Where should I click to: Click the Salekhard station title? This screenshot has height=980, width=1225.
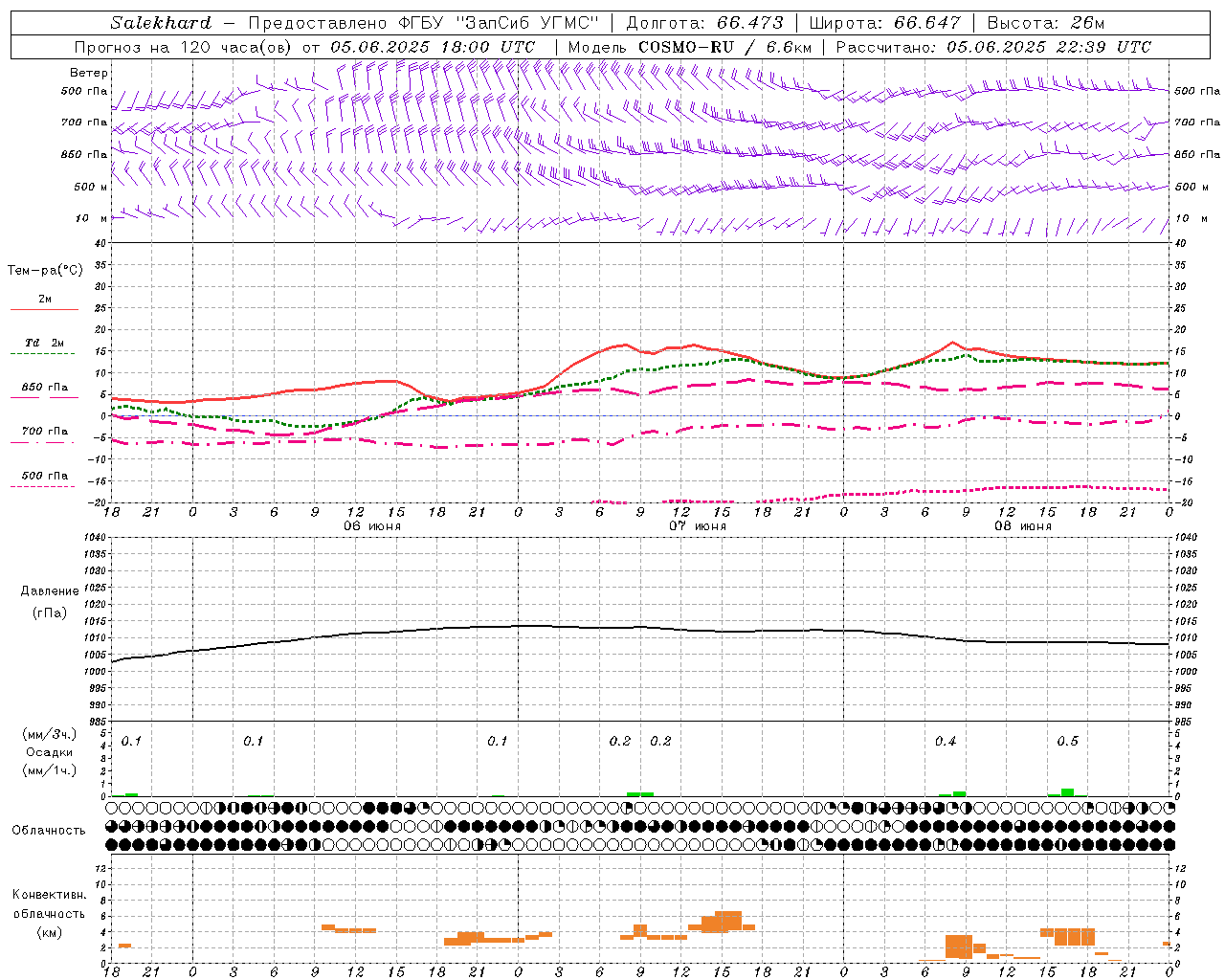tap(161, 23)
